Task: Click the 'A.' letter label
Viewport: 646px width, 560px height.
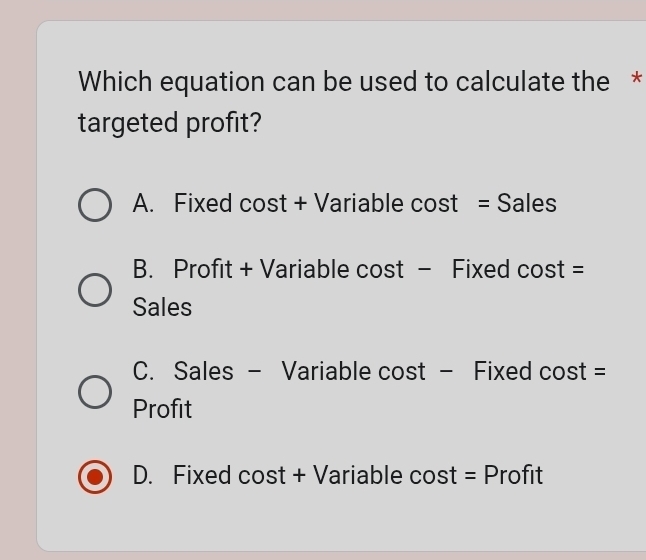Action: pos(143,204)
